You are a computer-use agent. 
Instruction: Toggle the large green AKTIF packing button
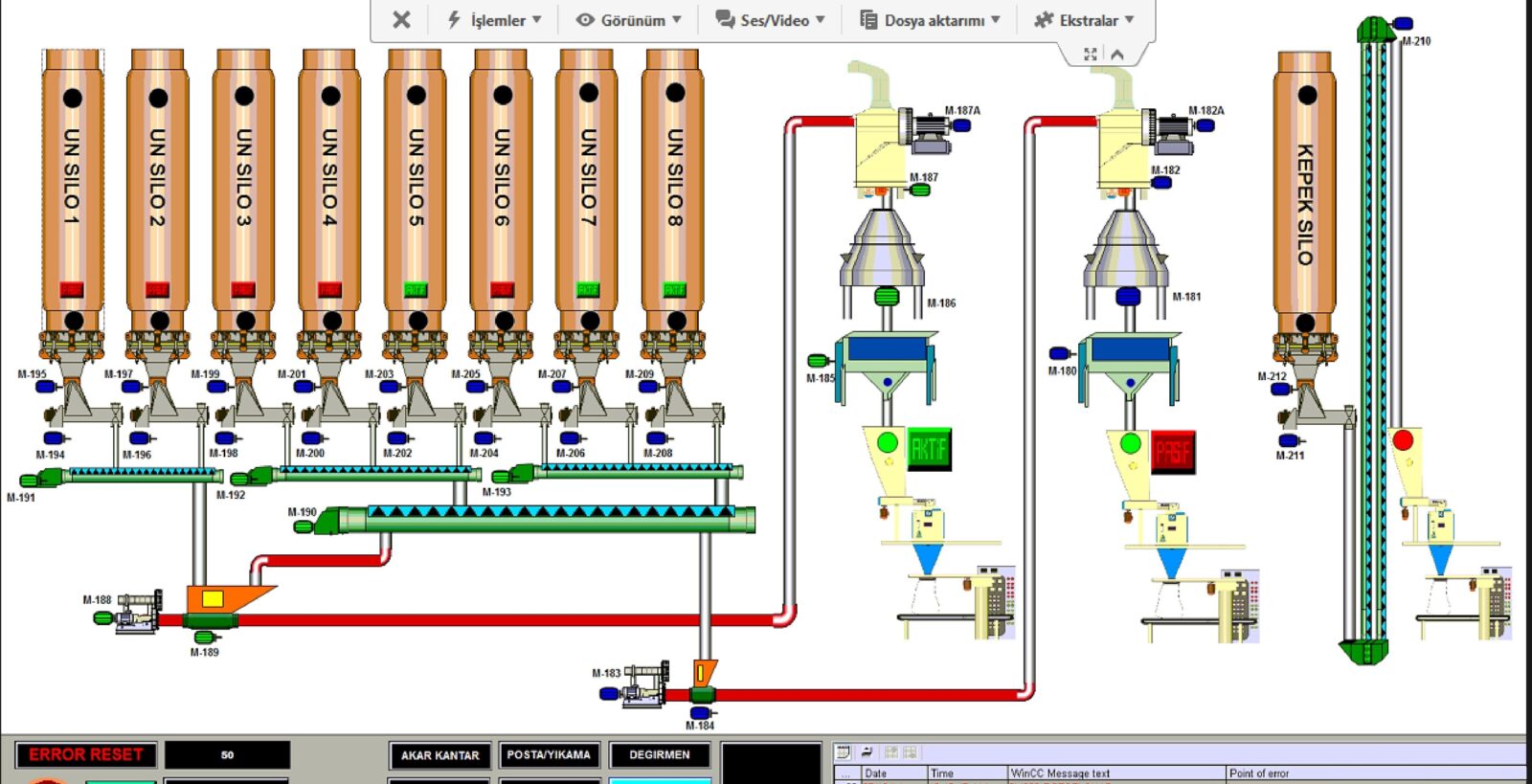pos(929,449)
